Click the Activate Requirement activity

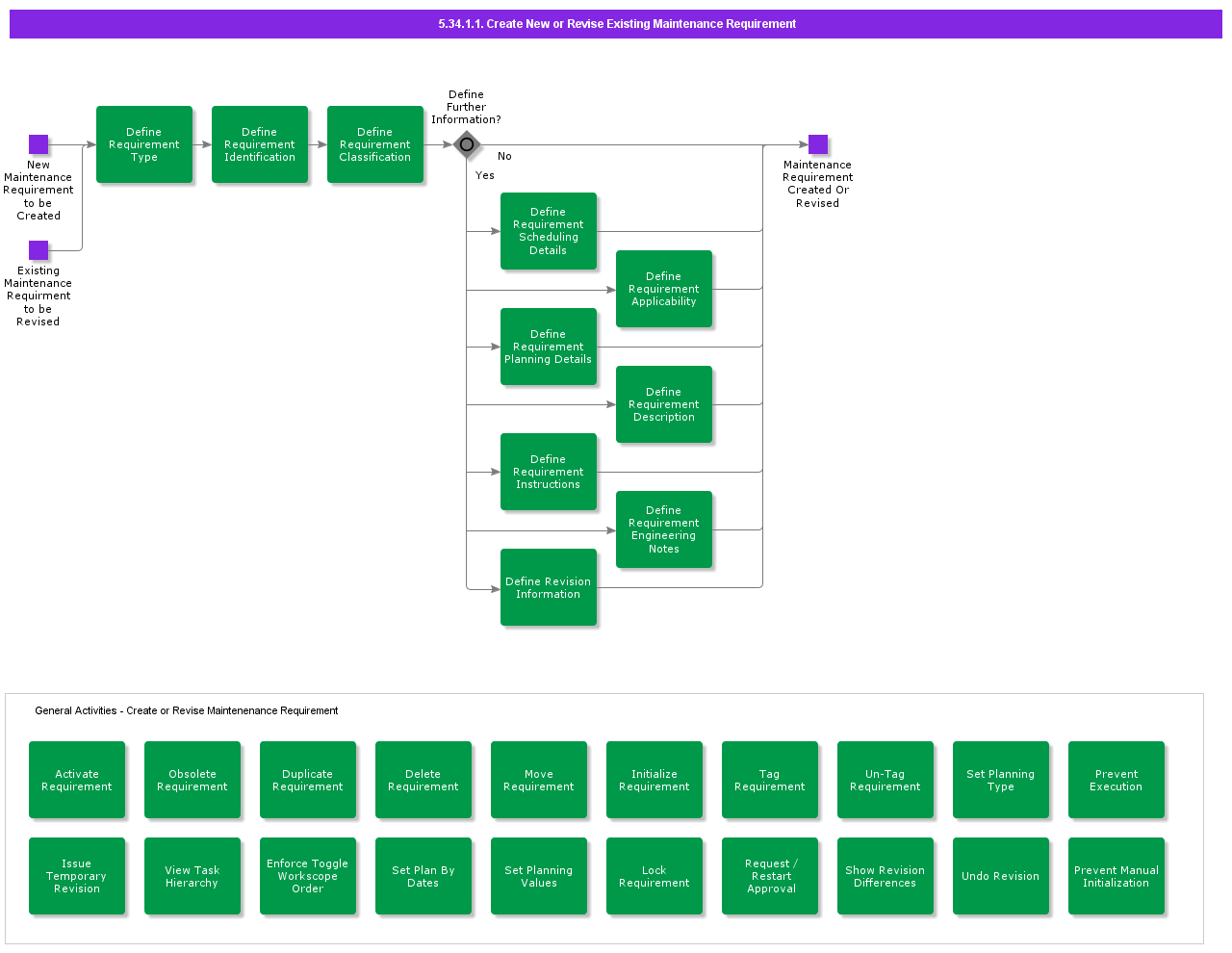(x=77, y=780)
